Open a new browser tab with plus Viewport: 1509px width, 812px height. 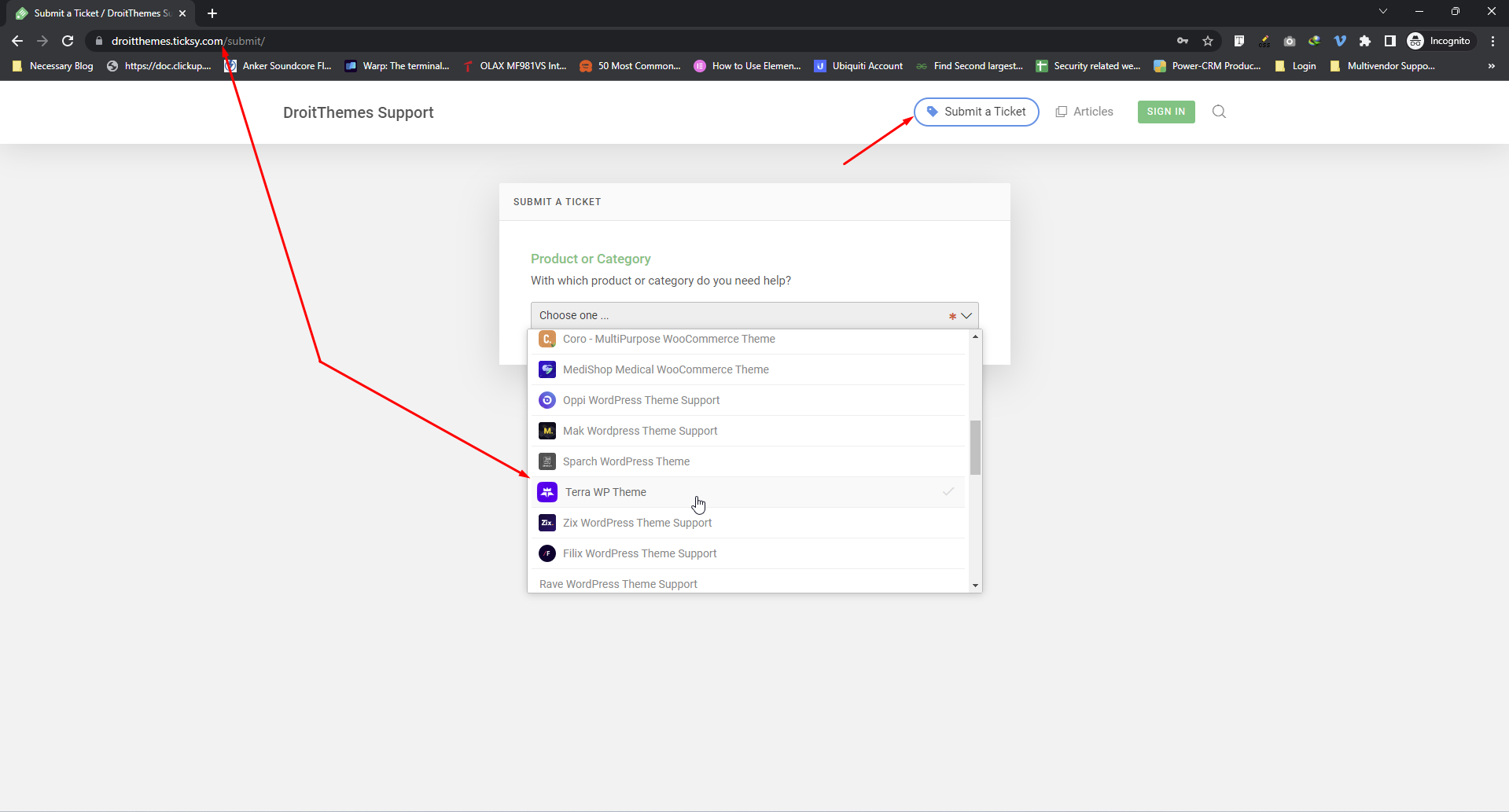pos(212,13)
